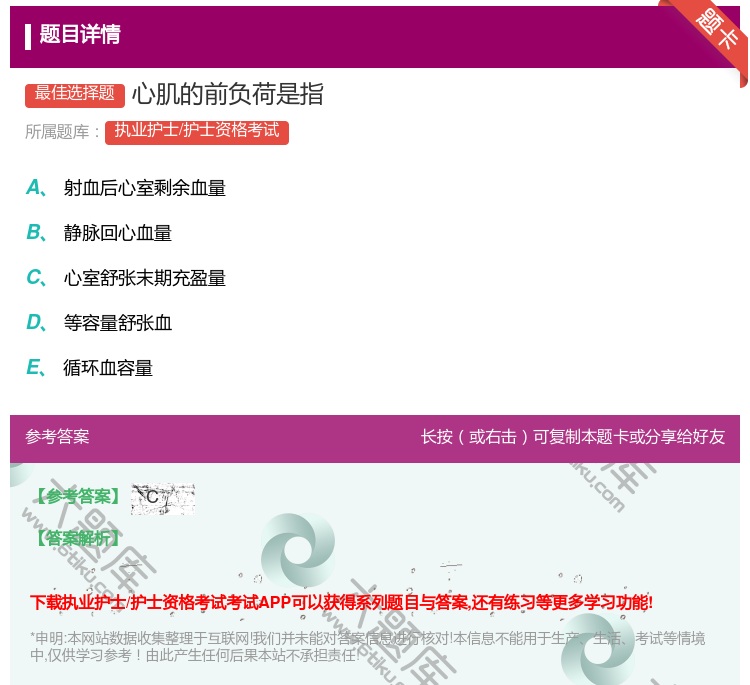Image resolution: width=750 pixels, height=685 pixels.
Task: Click the 长按（或右击）可复制本题卡 hint text
Action: pyautogui.click(x=573, y=436)
